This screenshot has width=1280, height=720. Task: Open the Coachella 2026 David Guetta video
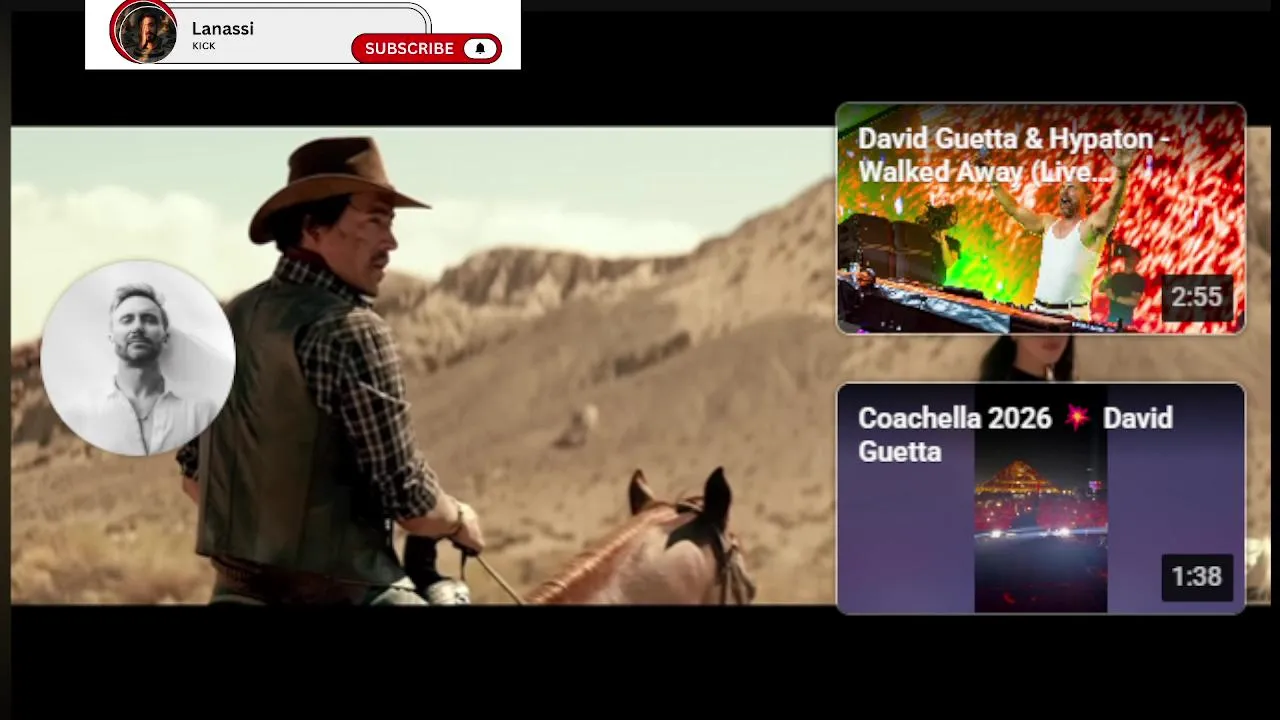coord(1041,498)
